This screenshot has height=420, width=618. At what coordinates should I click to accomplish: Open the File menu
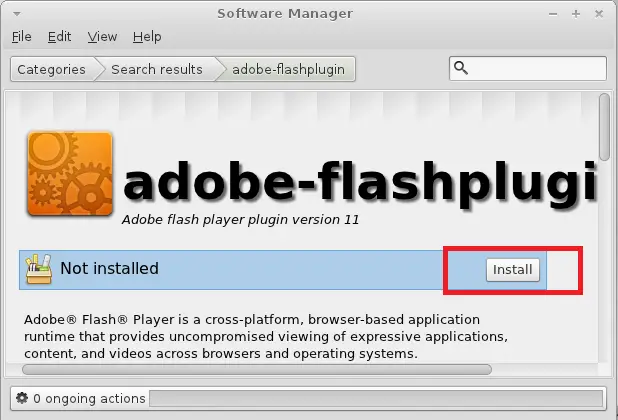click(x=21, y=37)
